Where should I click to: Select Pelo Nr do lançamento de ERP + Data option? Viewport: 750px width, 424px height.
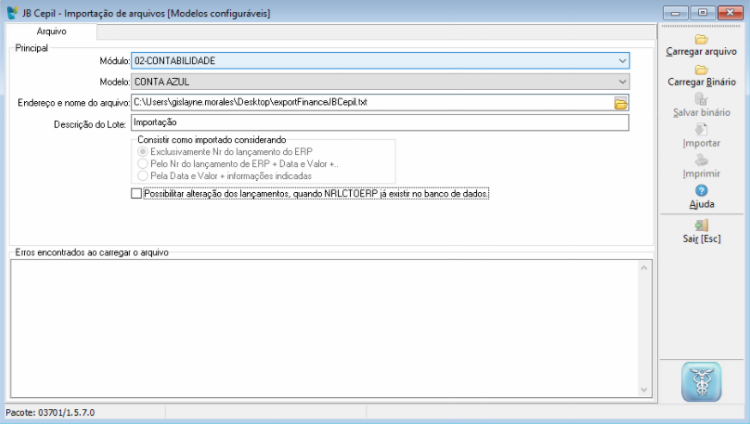point(142,163)
